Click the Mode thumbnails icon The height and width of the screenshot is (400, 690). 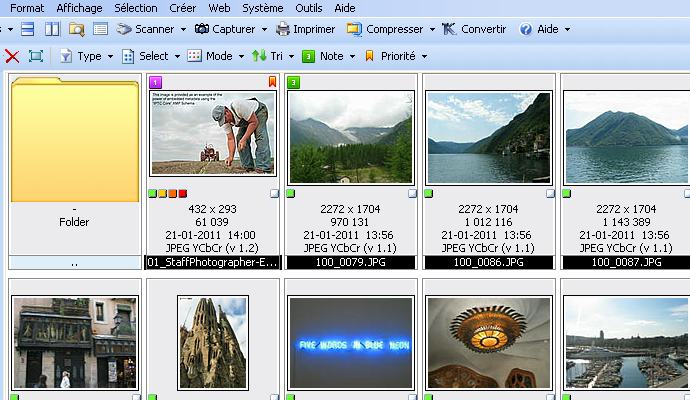pyautogui.click(x=194, y=56)
